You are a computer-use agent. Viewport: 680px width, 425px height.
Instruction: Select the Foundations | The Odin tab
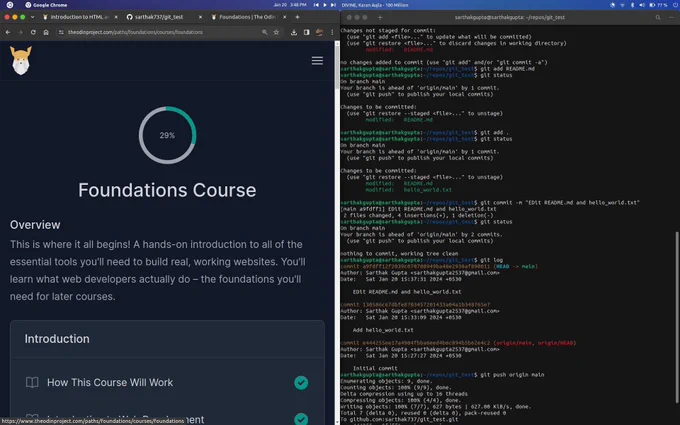[x=248, y=17]
